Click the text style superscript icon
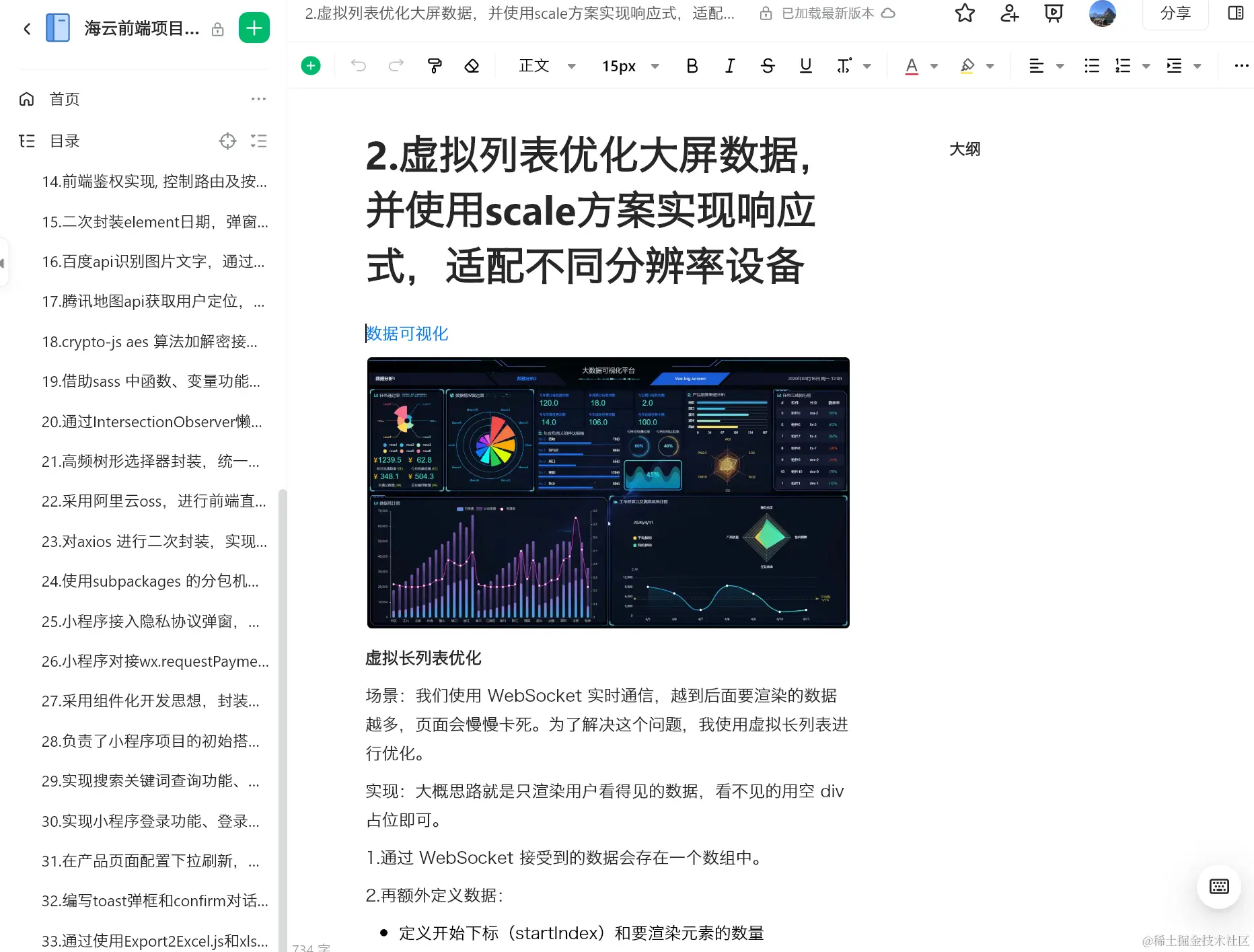 [844, 66]
